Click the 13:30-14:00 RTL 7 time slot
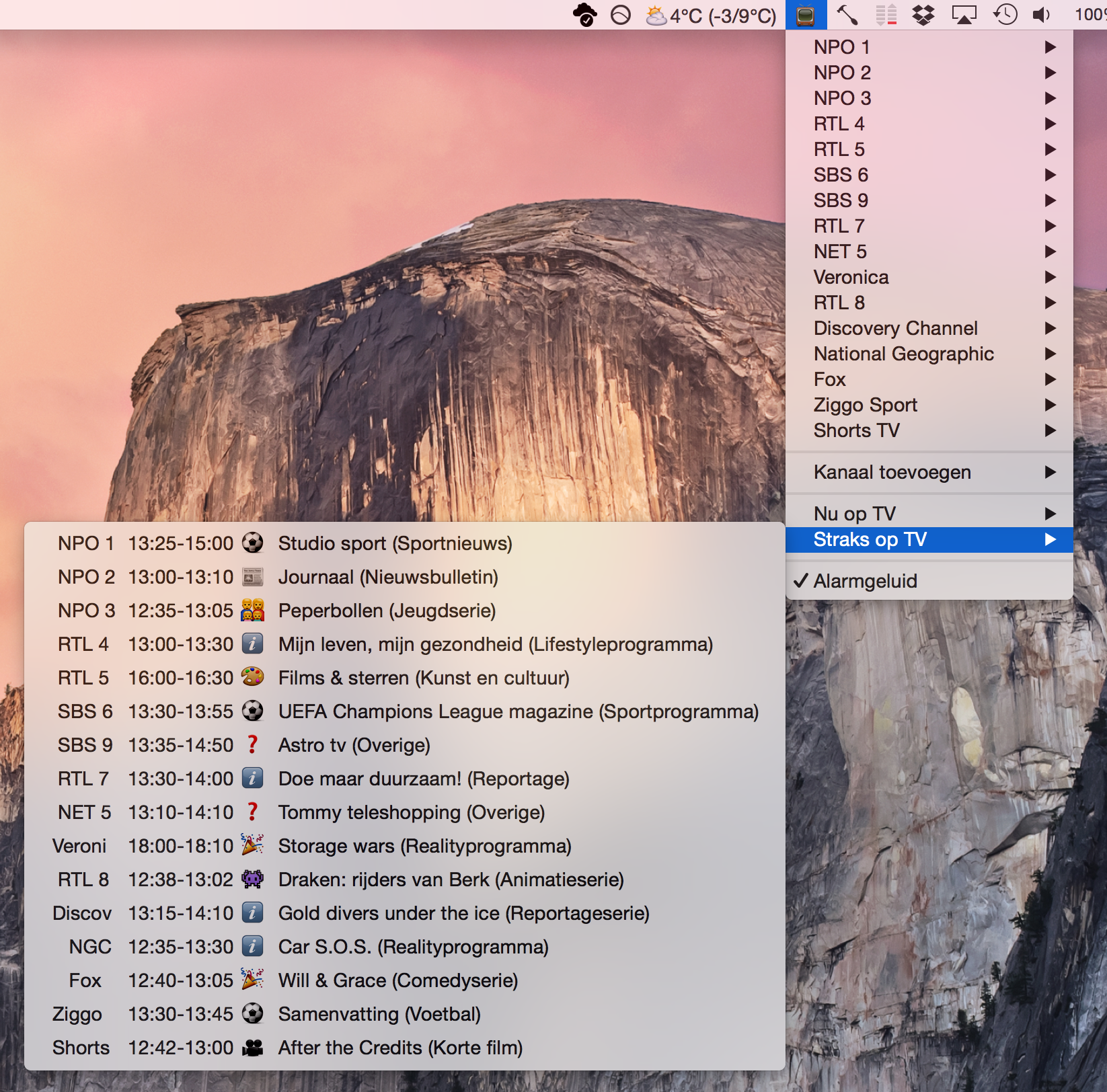This screenshot has width=1107, height=1092. pos(181,779)
